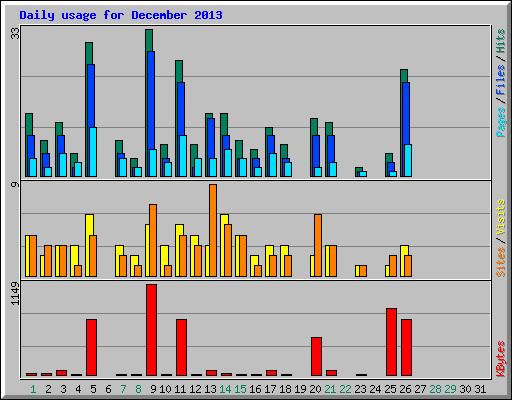
Task: Click day label '18' on the x-axis
Action: 285,389
